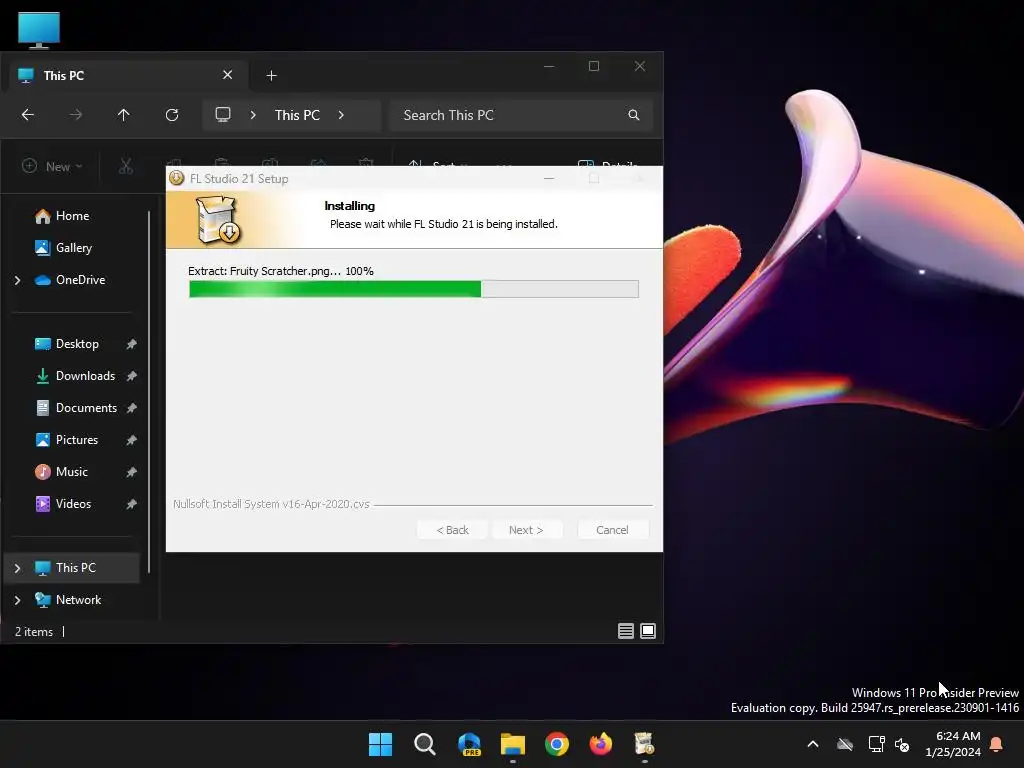1024x768 pixels.
Task: Go back in File Explorer
Action: pos(27,115)
